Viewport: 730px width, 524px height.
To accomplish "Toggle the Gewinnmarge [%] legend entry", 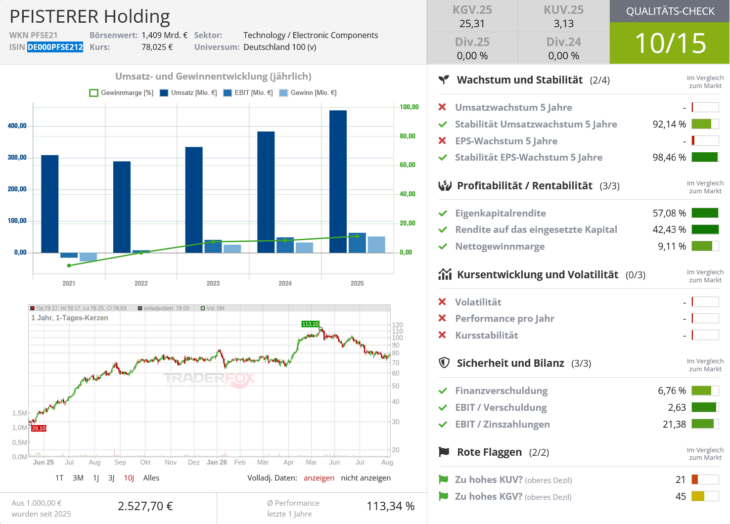I will point(121,93).
